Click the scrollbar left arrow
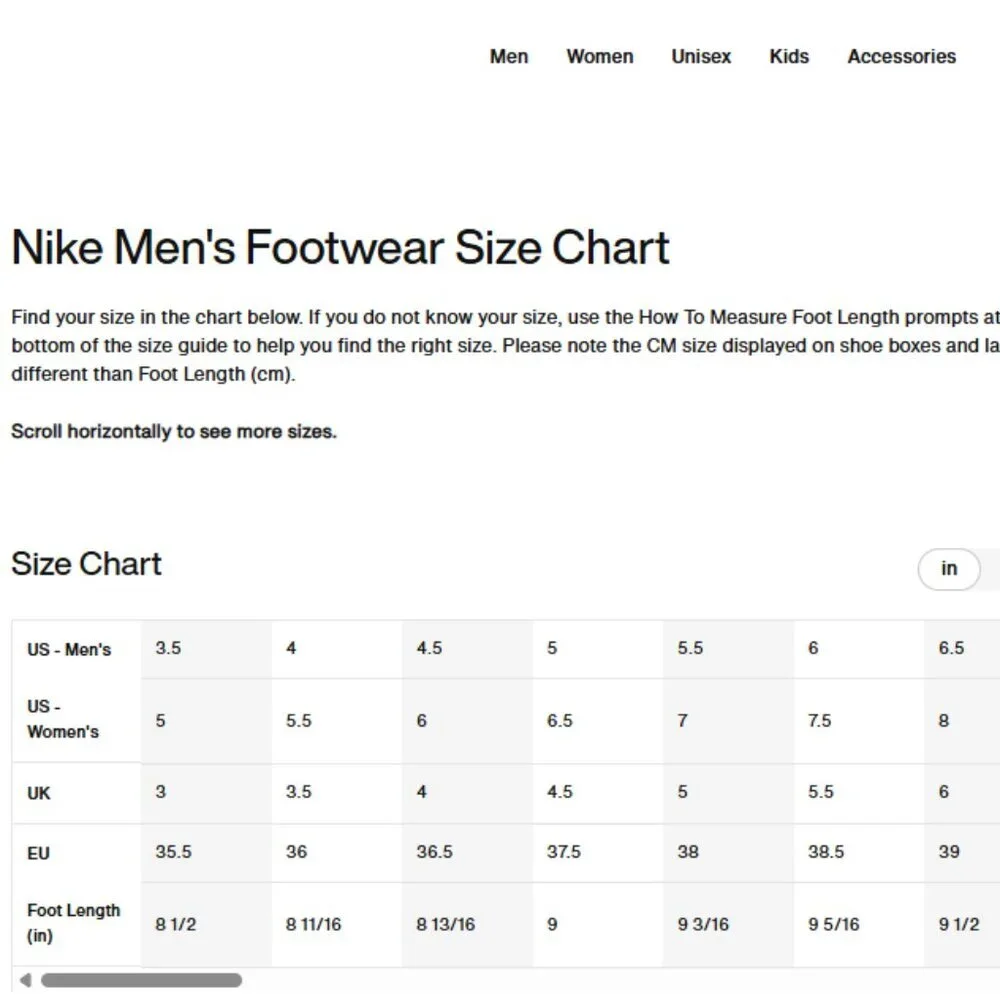 pyautogui.click(x=25, y=980)
